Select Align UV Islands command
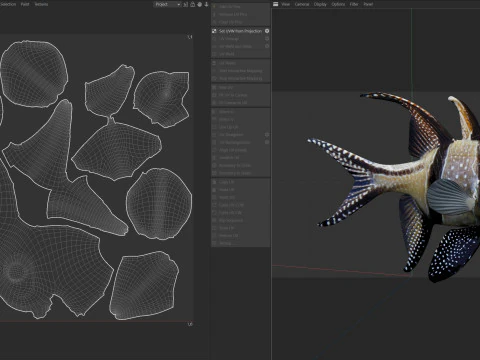 pos(240,150)
